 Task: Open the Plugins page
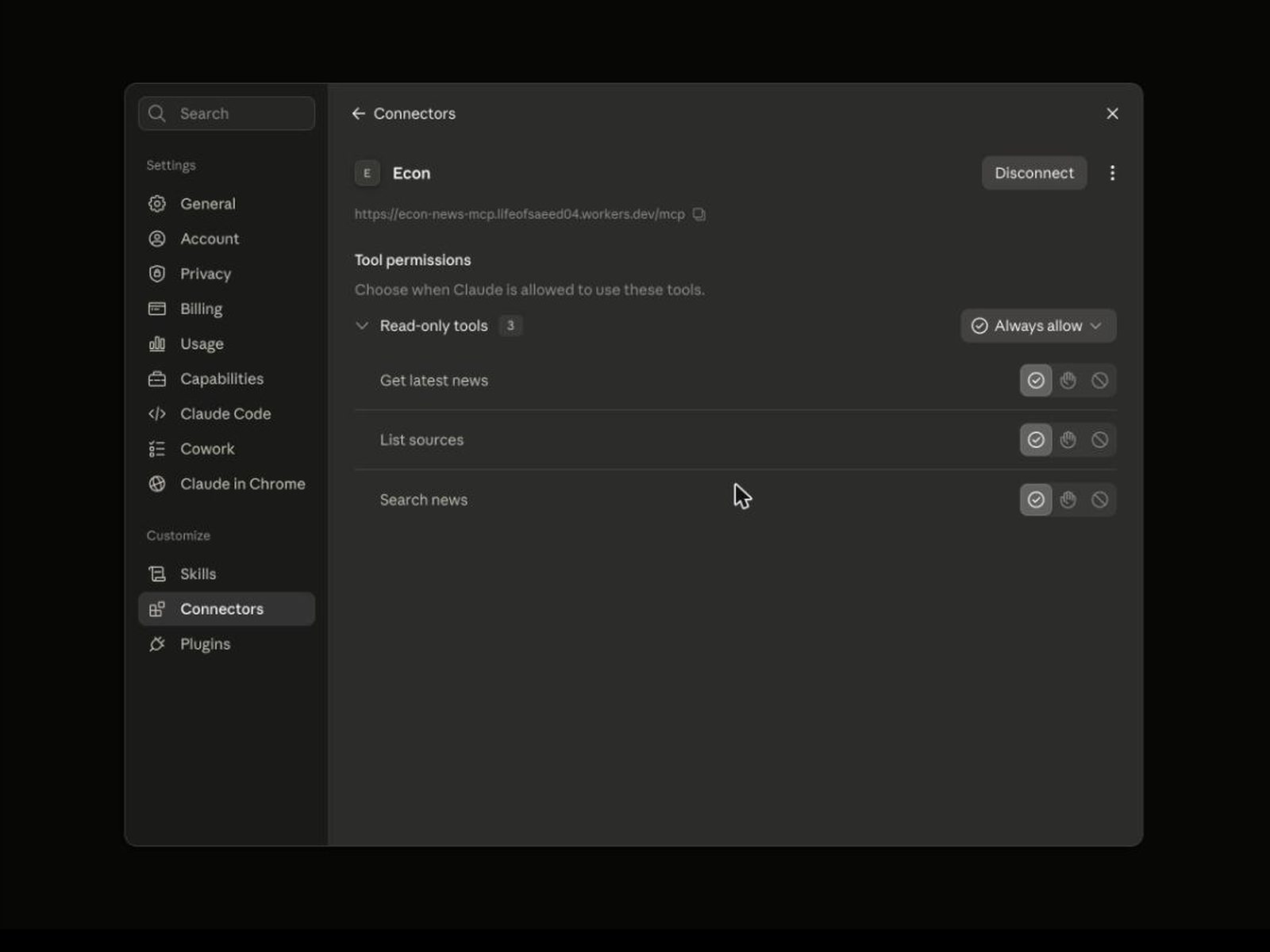tap(226, 643)
